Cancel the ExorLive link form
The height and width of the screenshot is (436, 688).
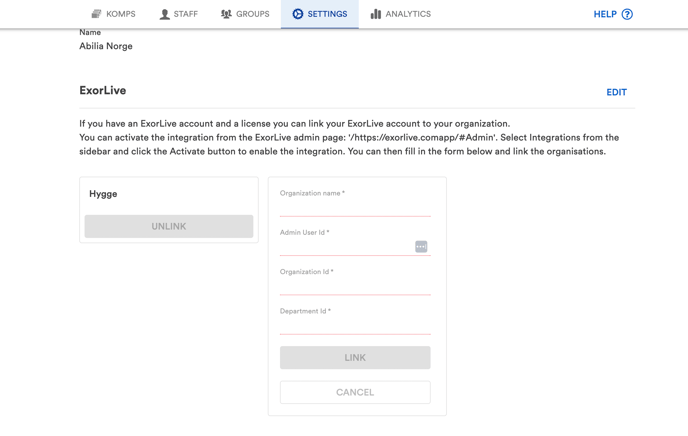(x=355, y=392)
